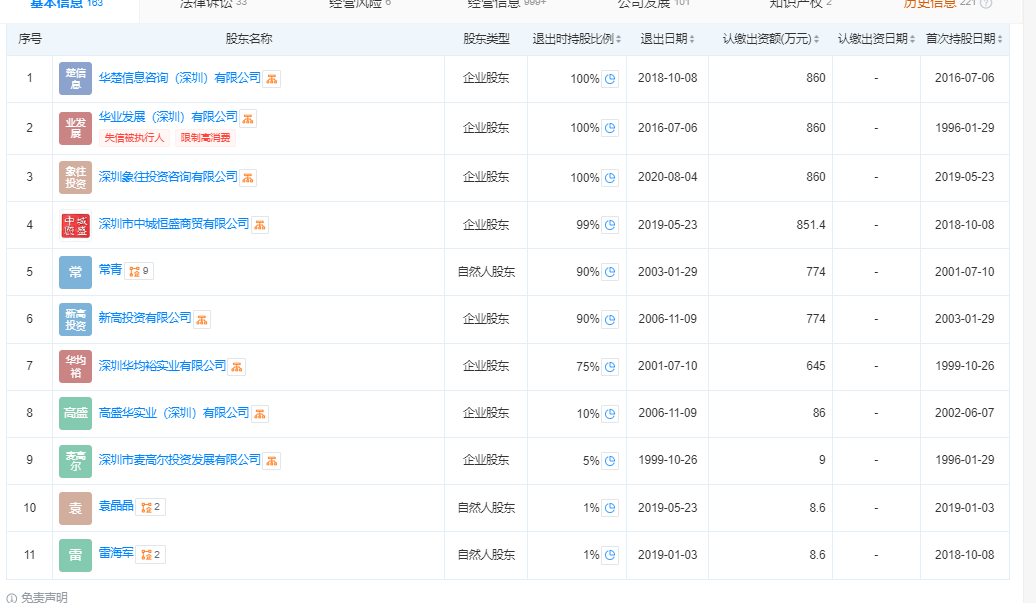Open 高盛华实业（深圳）有限公司 link
Image resolution: width=1036 pixels, height=603 pixels.
pyautogui.click(x=174, y=413)
